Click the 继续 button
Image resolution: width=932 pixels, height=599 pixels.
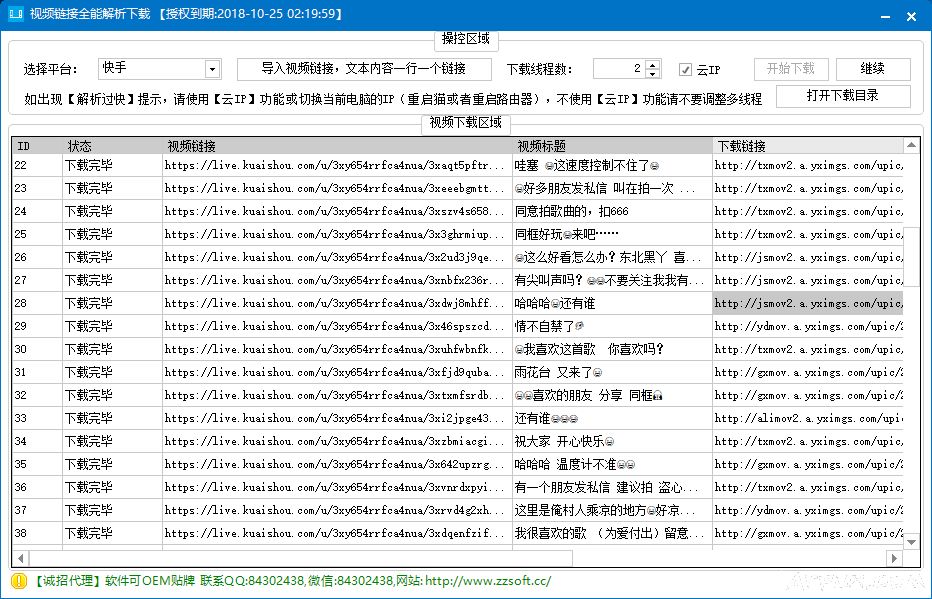click(873, 69)
